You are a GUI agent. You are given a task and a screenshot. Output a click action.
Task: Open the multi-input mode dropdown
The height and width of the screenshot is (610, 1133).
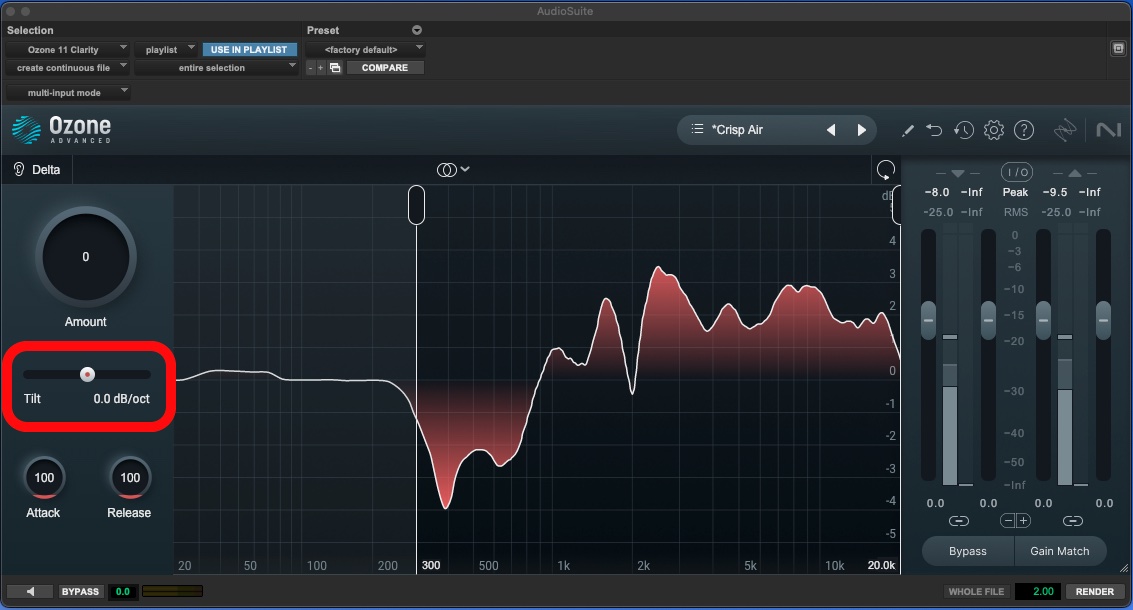pyautogui.click(x=67, y=92)
